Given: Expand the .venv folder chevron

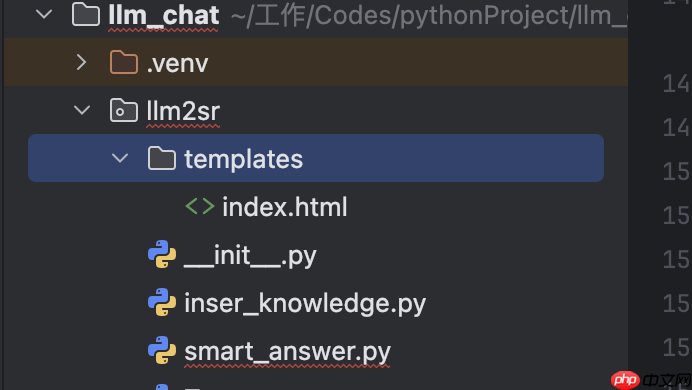Looking at the screenshot, I should (81, 62).
